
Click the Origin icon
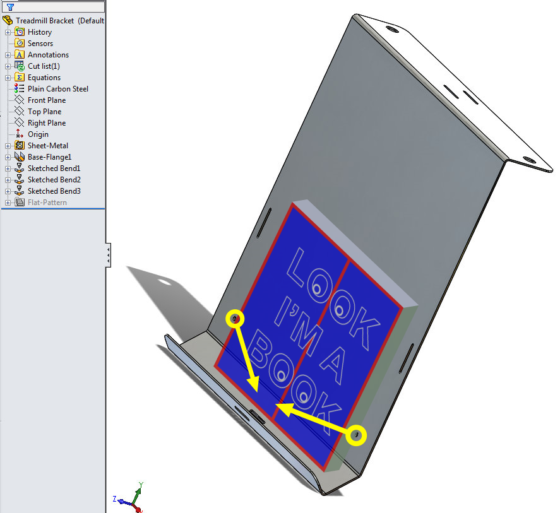coord(19,134)
